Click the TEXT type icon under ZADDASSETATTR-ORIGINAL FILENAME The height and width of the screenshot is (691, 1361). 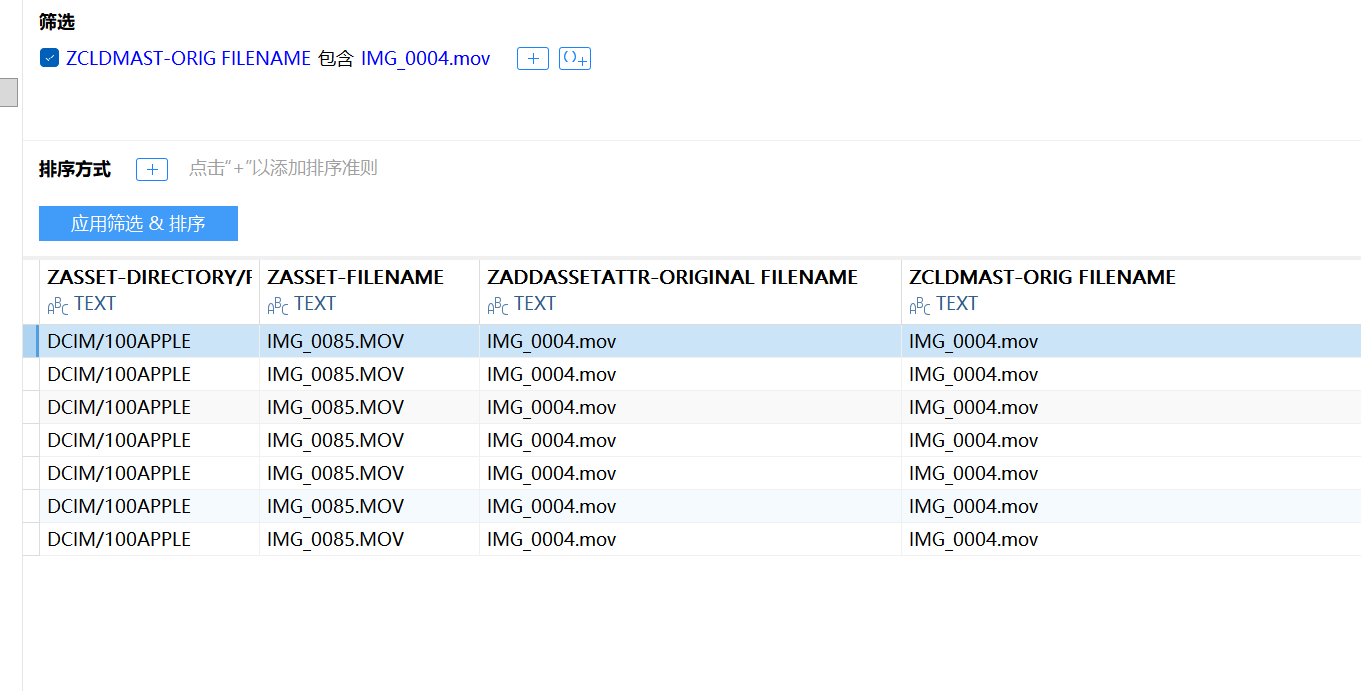click(497, 305)
